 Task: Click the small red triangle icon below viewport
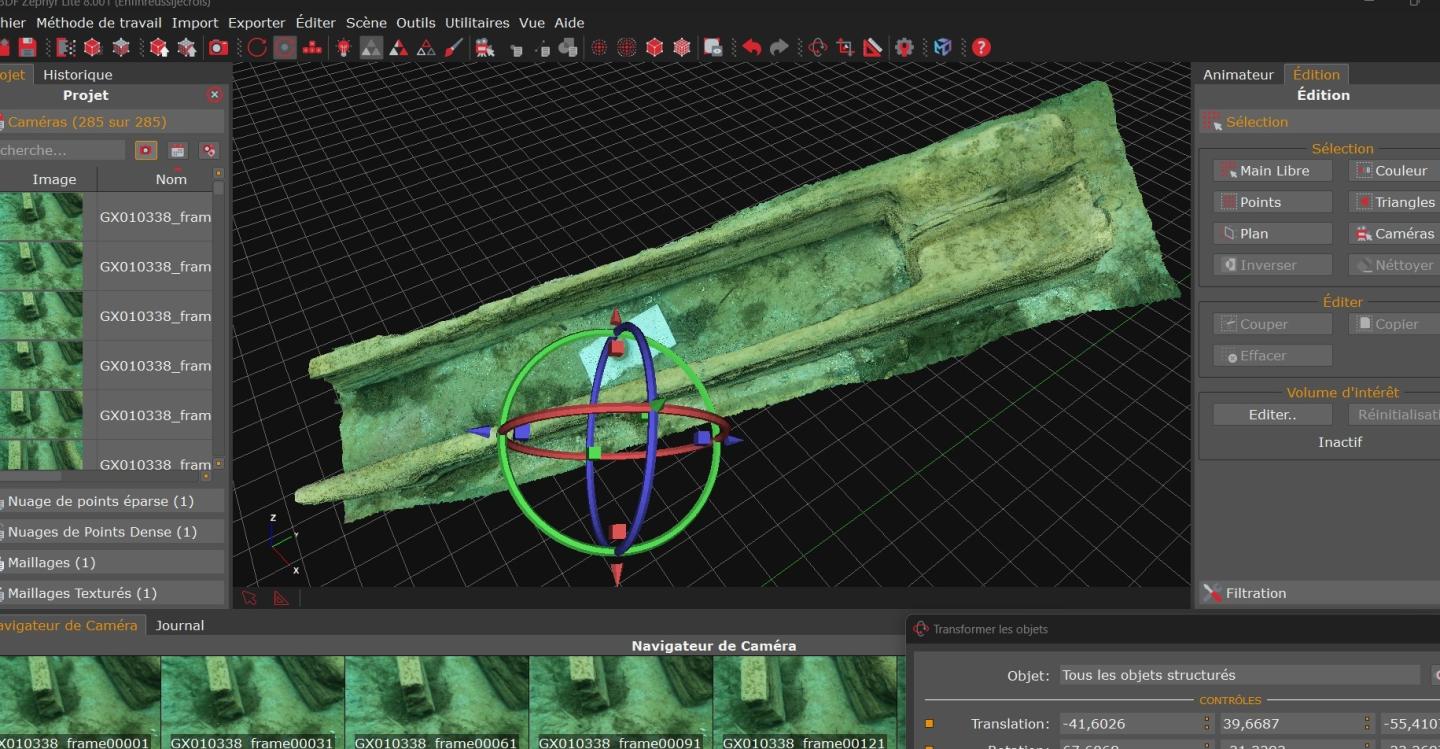281,598
